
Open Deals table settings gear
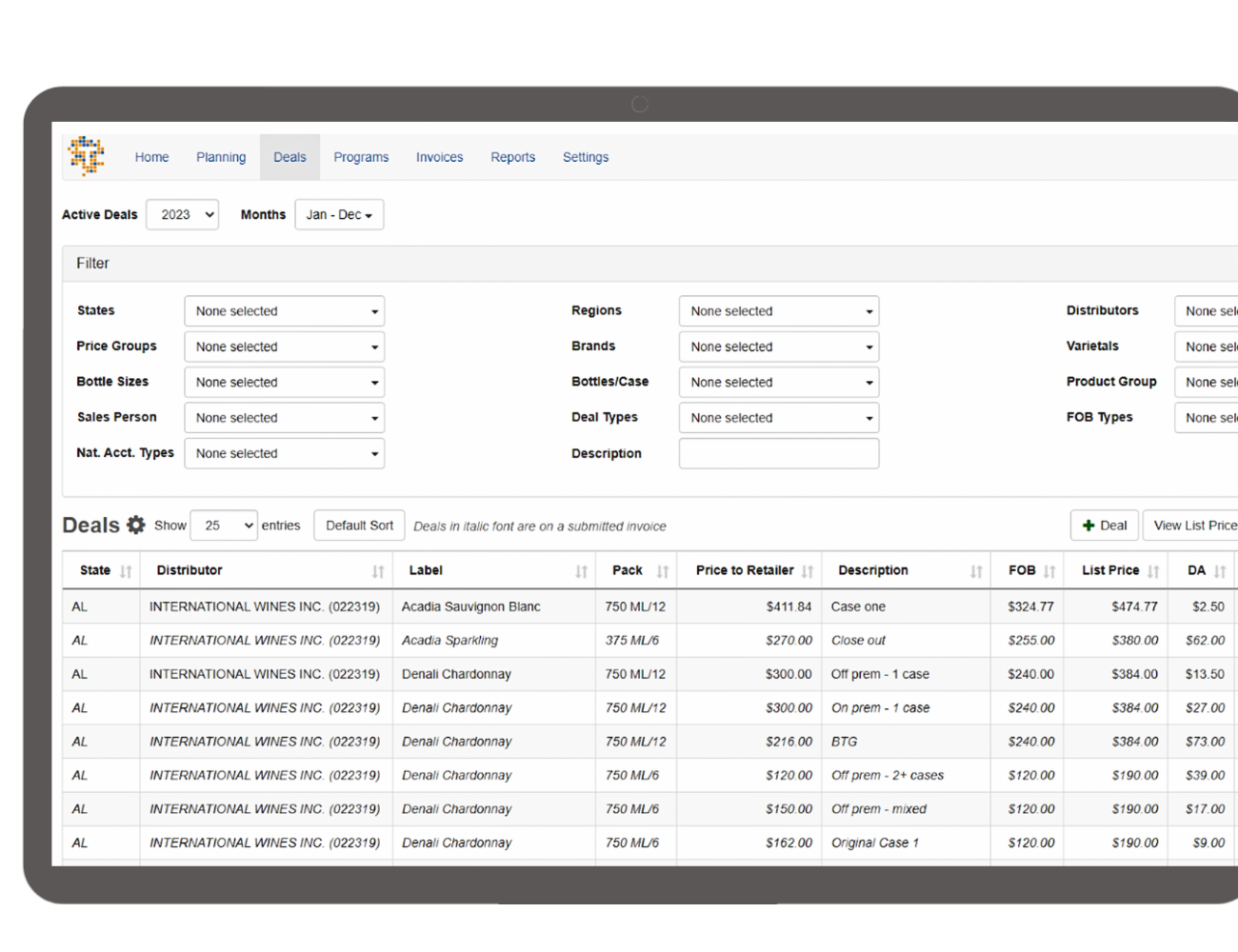[x=136, y=526]
